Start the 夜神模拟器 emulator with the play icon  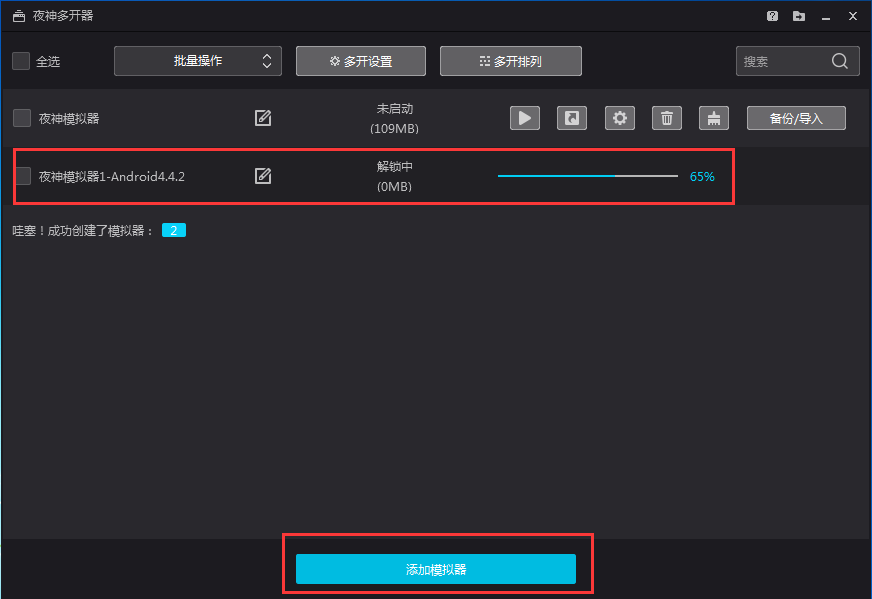[524, 117]
